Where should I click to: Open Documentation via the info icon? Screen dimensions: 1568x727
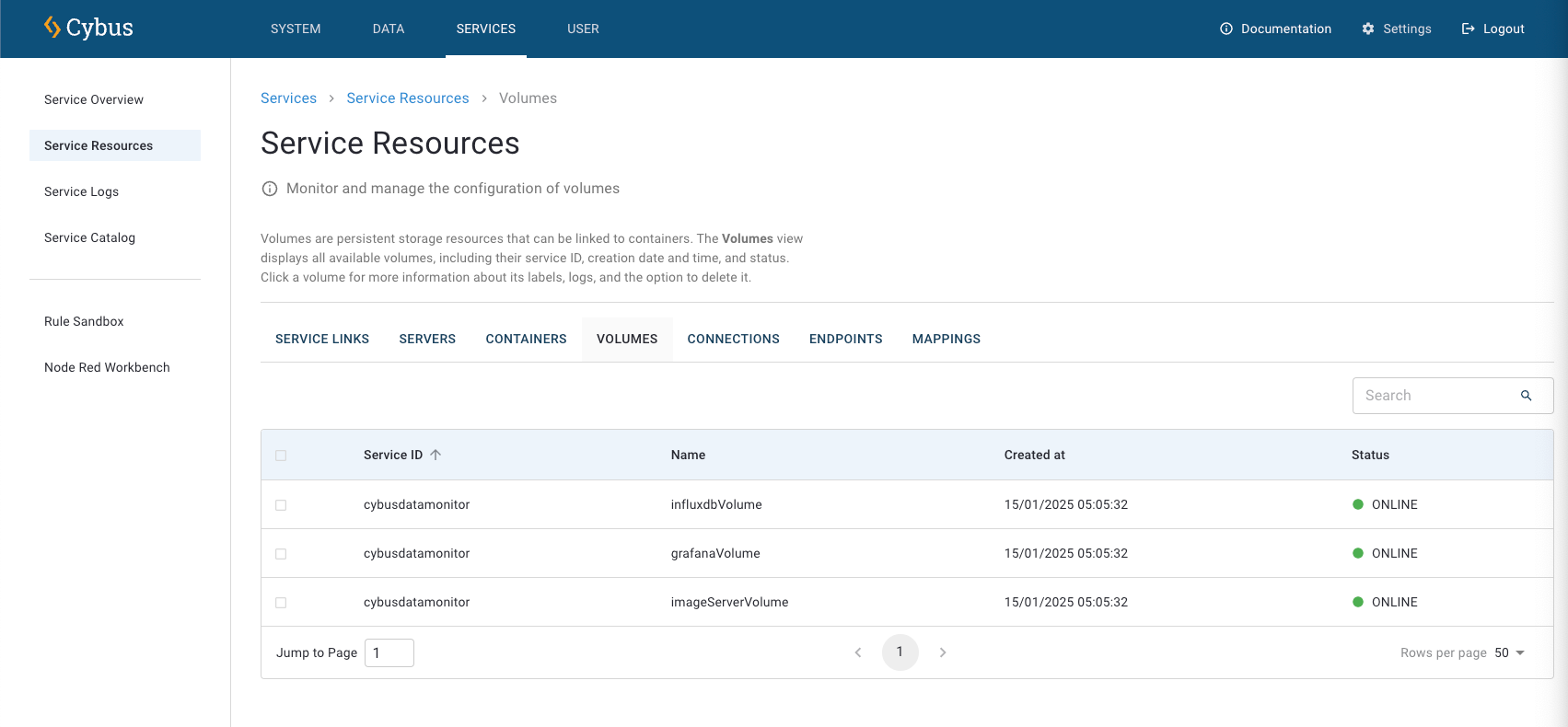1225,29
